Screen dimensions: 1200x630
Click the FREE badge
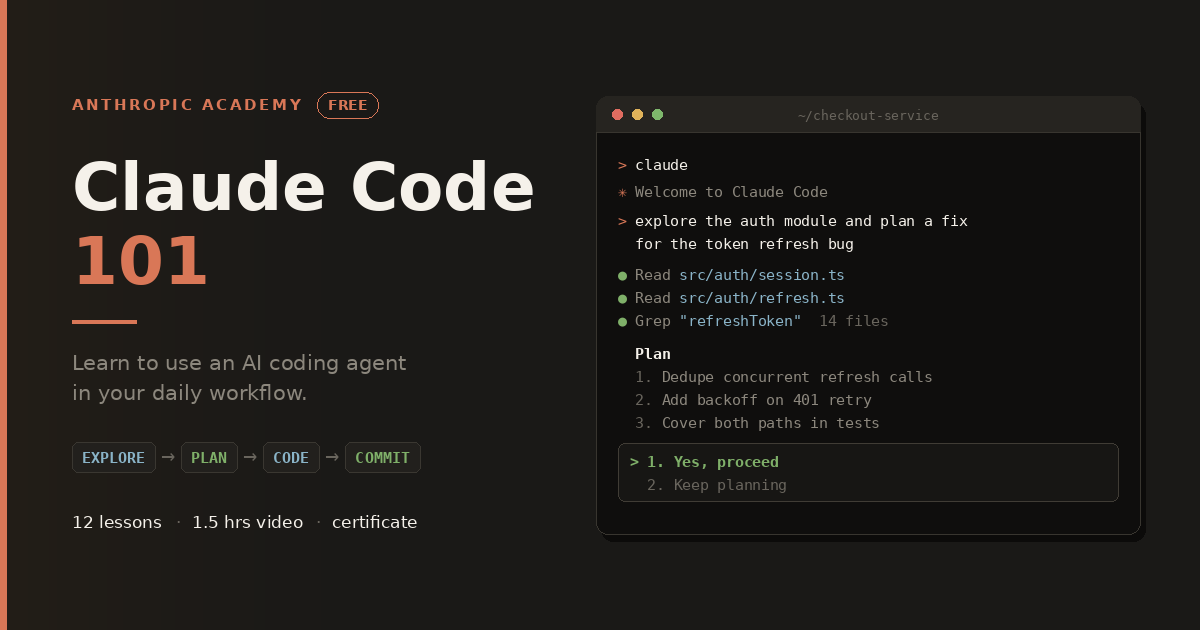(x=348, y=105)
